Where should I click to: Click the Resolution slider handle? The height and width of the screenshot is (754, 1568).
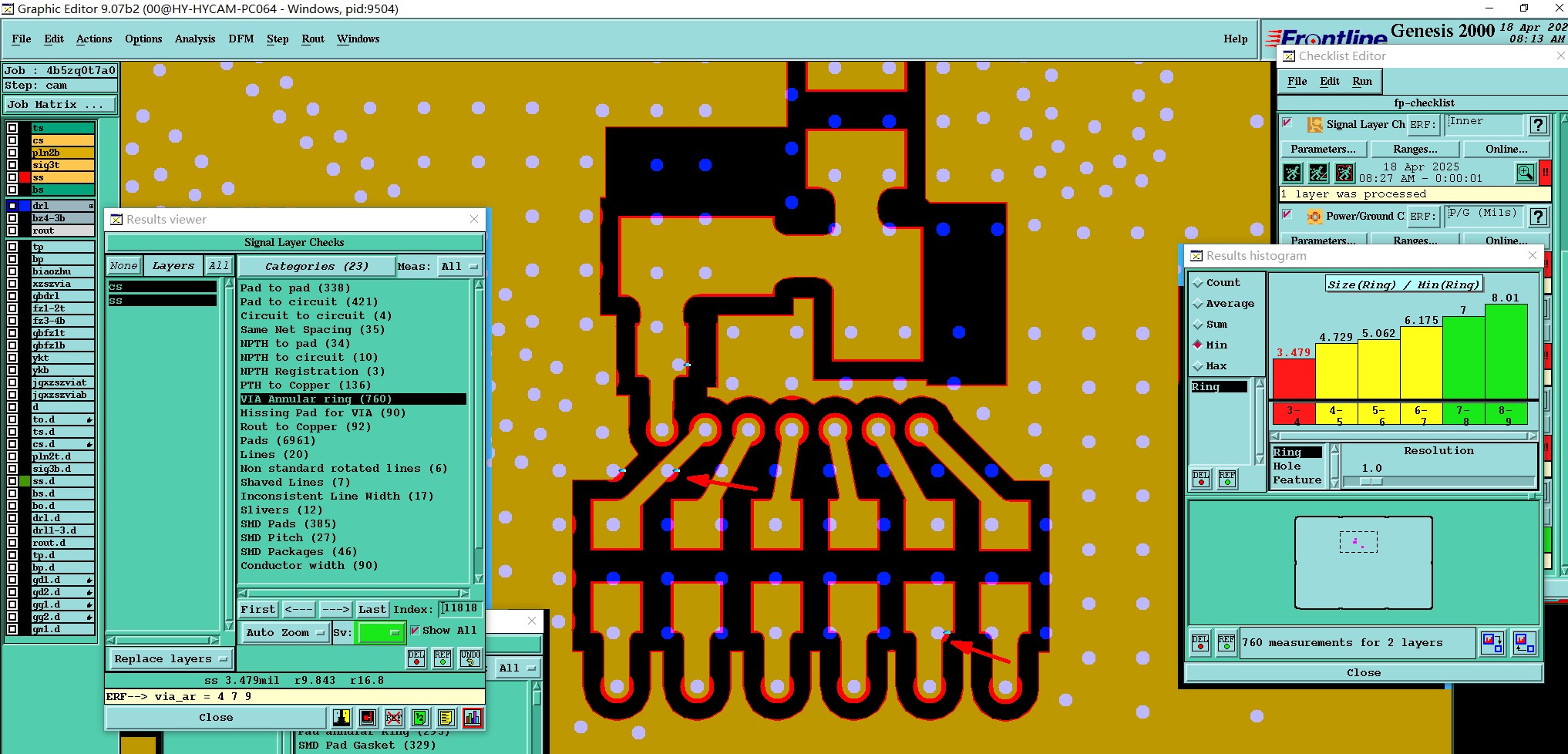1371,482
